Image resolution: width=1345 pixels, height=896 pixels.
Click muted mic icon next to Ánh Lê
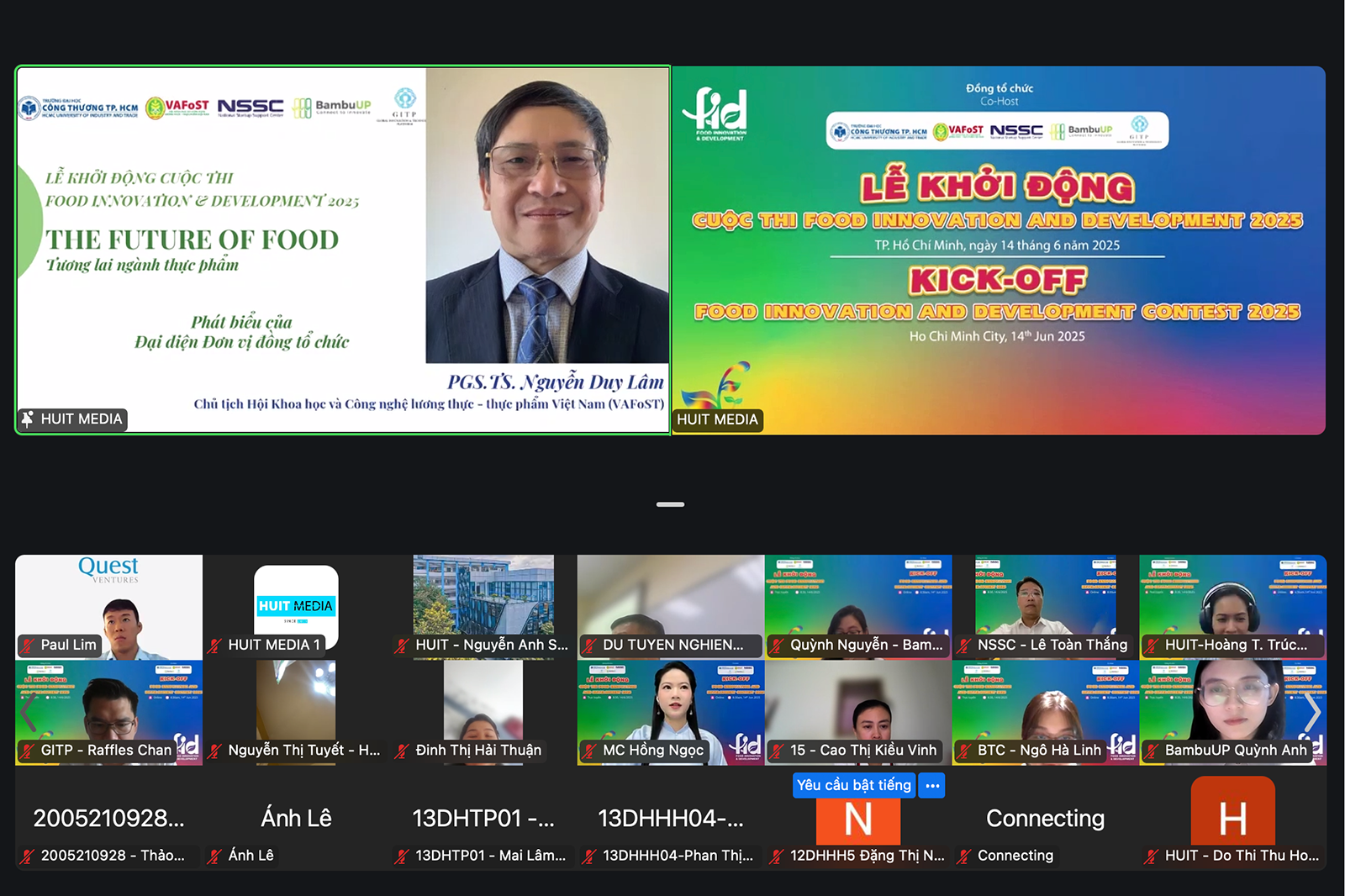click(215, 856)
